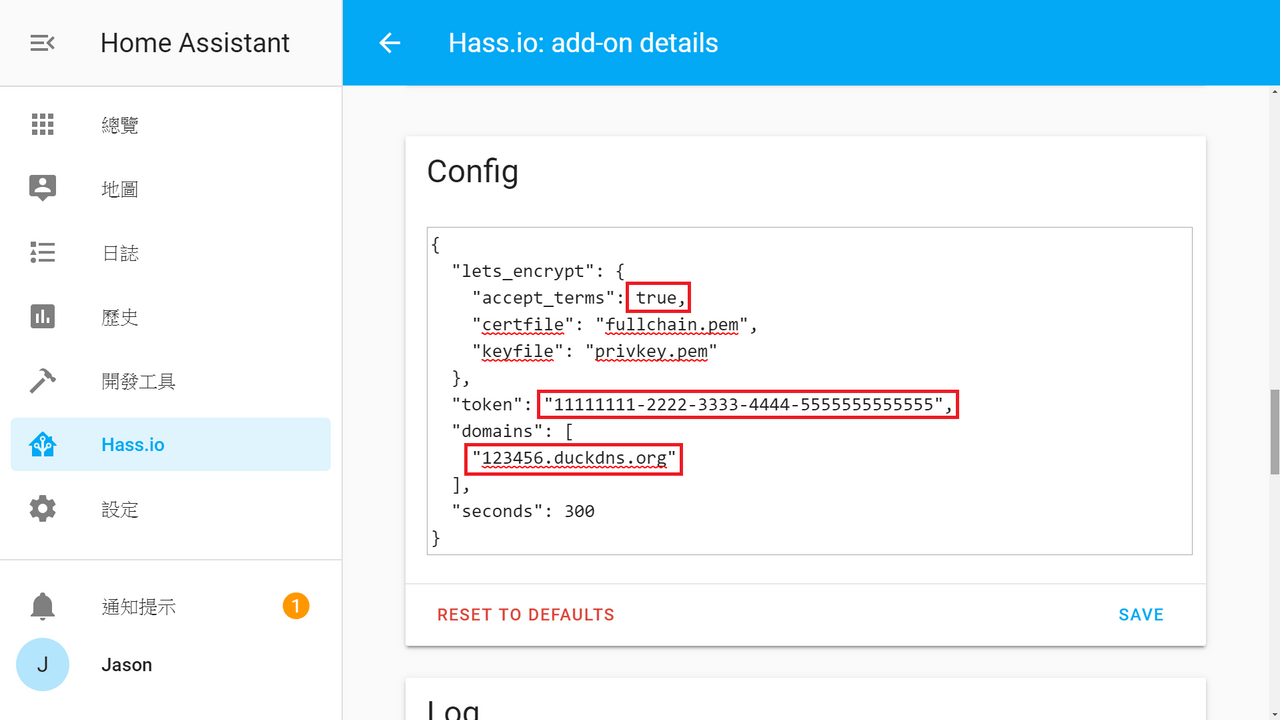
Task: Click the Config card heading
Action: tap(473, 172)
